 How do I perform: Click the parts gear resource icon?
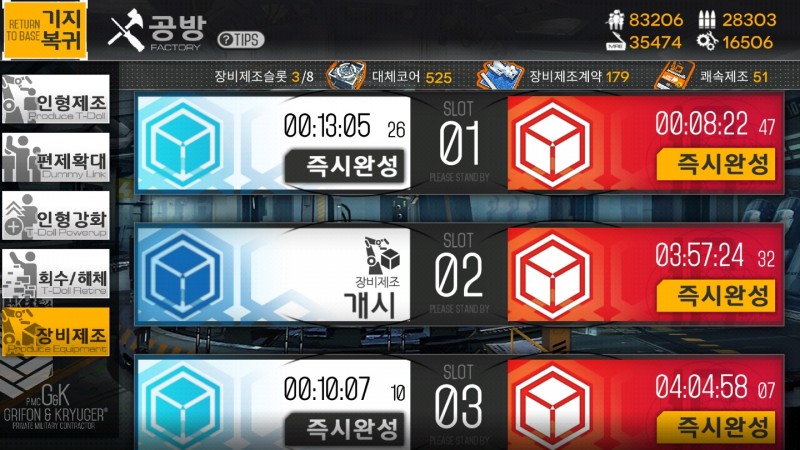point(707,41)
